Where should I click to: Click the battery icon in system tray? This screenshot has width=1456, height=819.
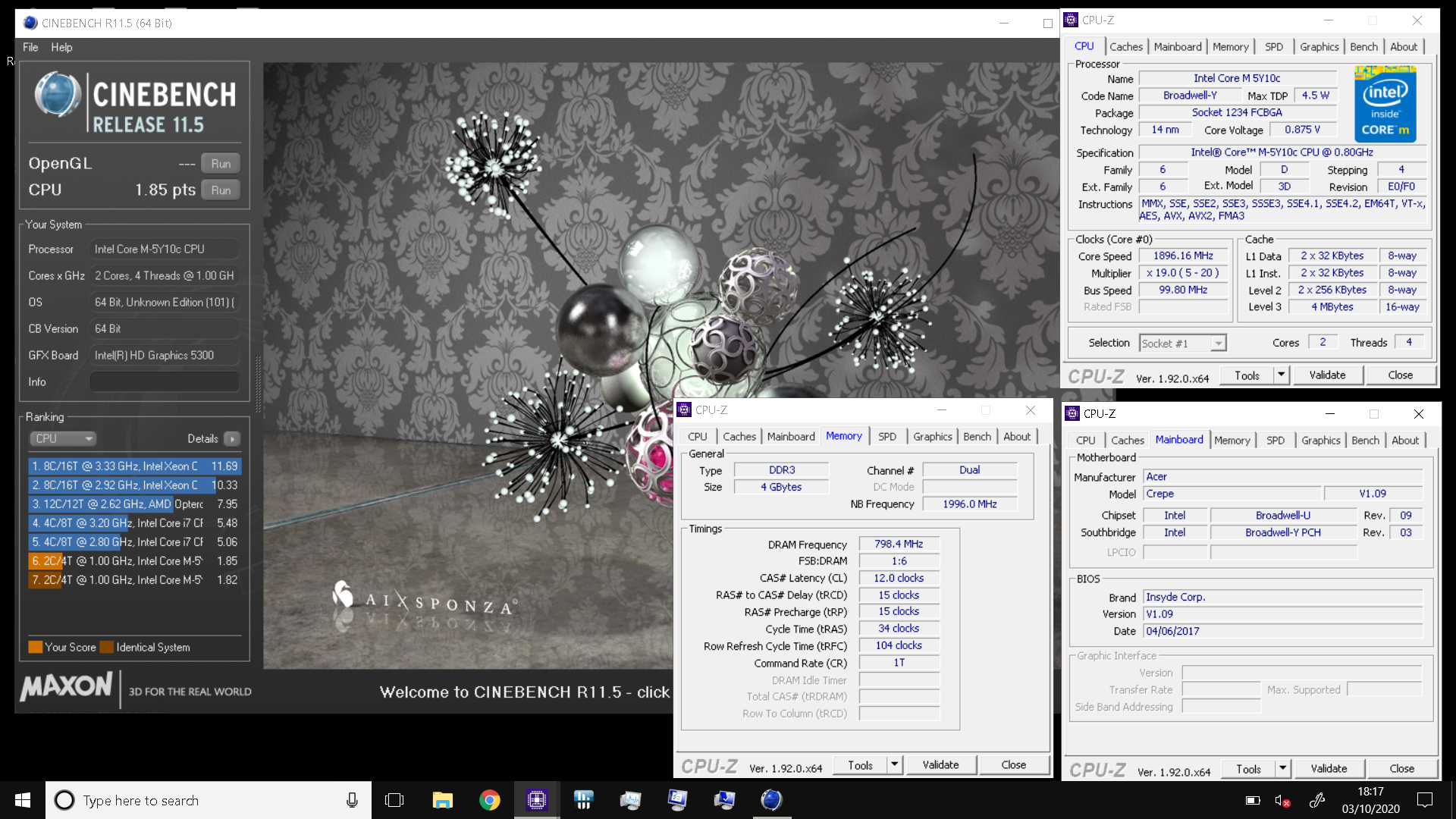point(1253,800)
